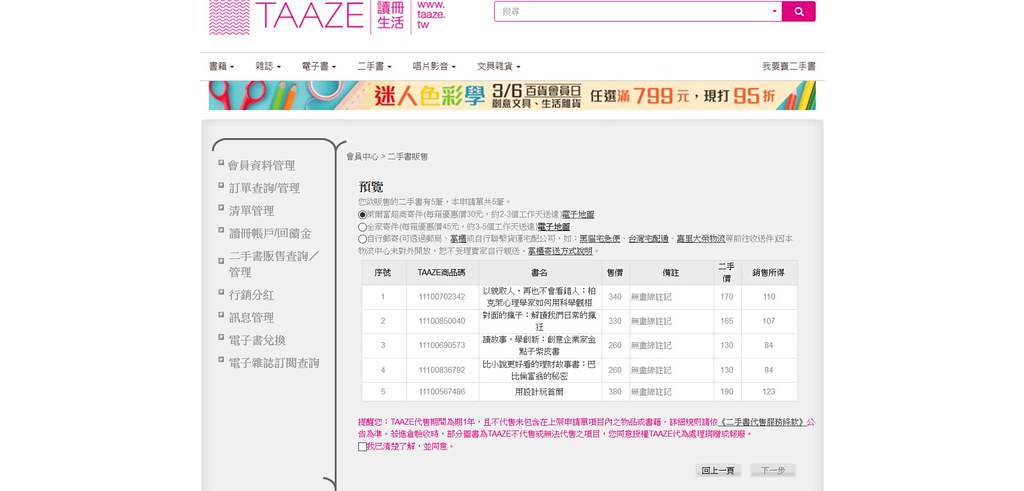Click product code 11100836792

441,370
